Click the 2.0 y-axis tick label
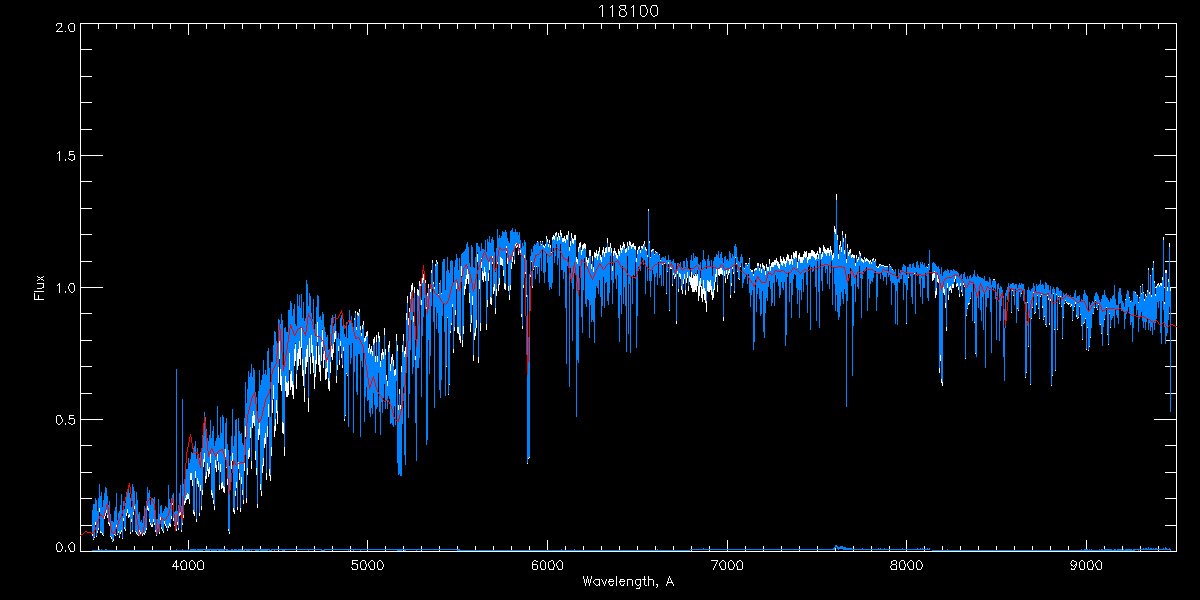 (x=65, y=27)
